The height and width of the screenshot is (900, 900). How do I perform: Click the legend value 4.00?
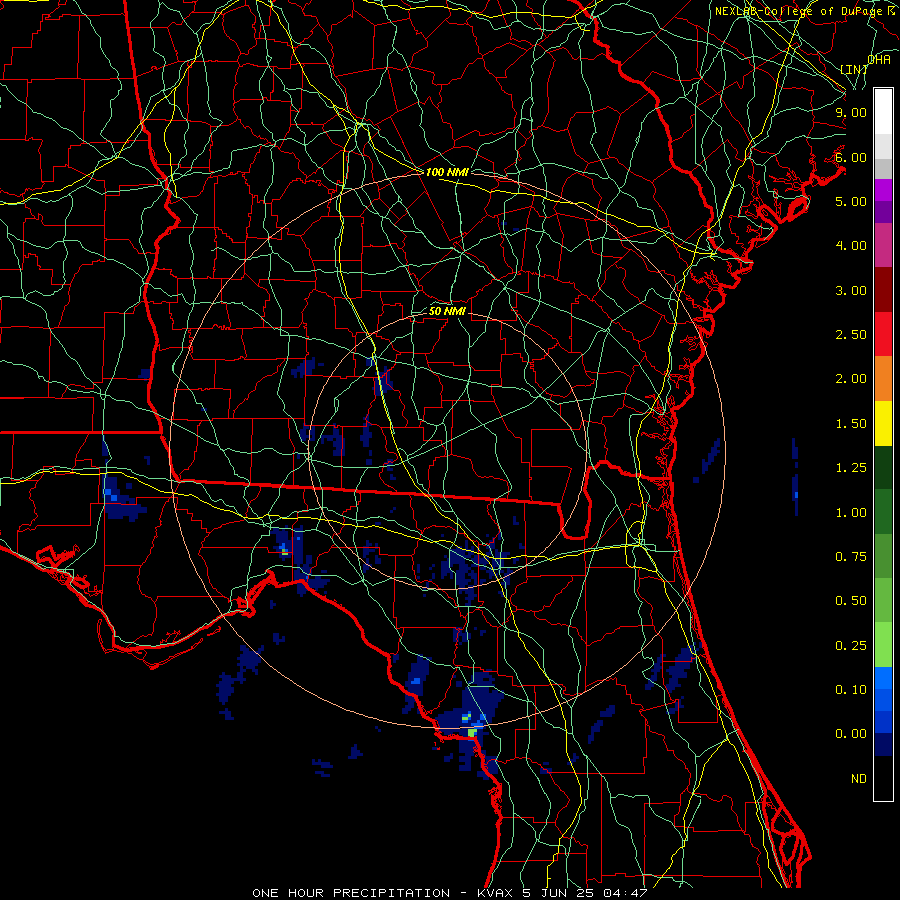pyautogui.click(x=851, y=246)
